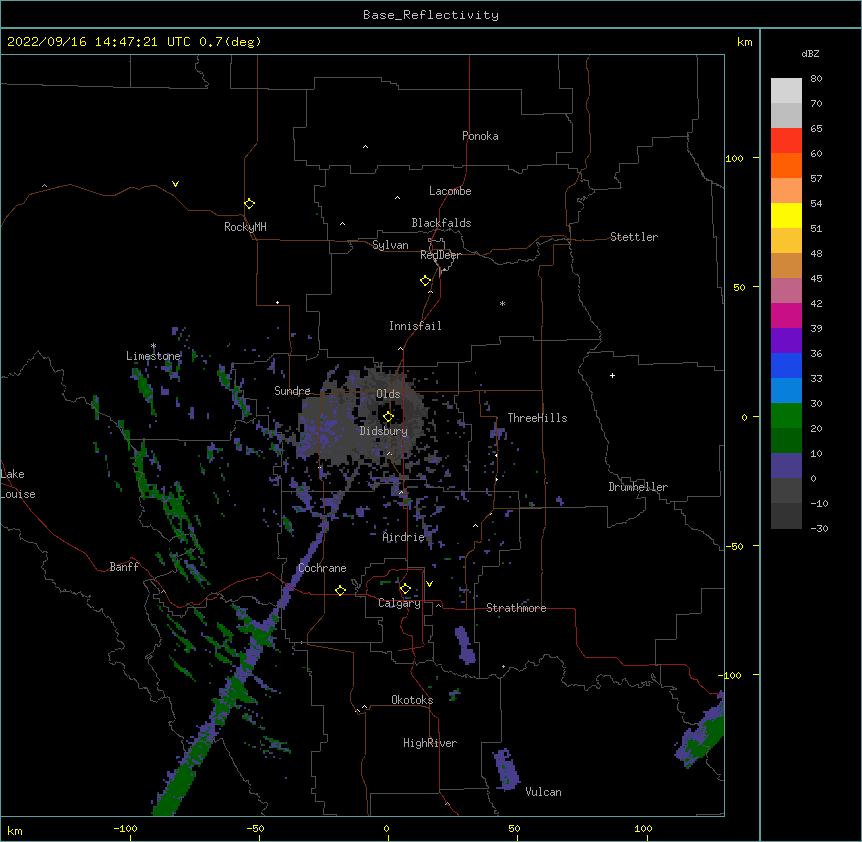Click the Blackfalds label

[441, 223]
